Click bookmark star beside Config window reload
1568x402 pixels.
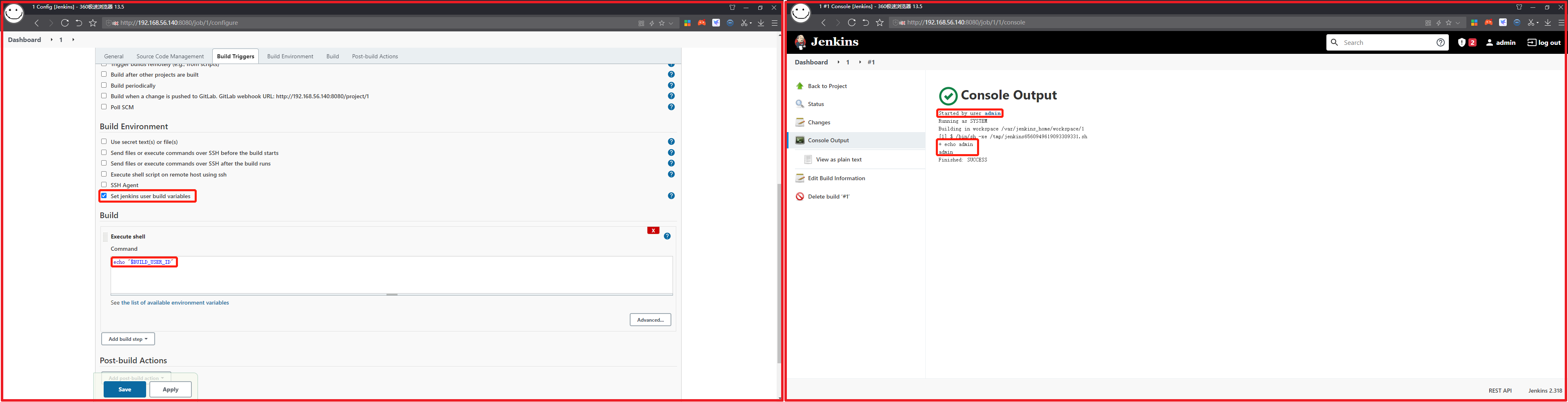click(93, 23)
